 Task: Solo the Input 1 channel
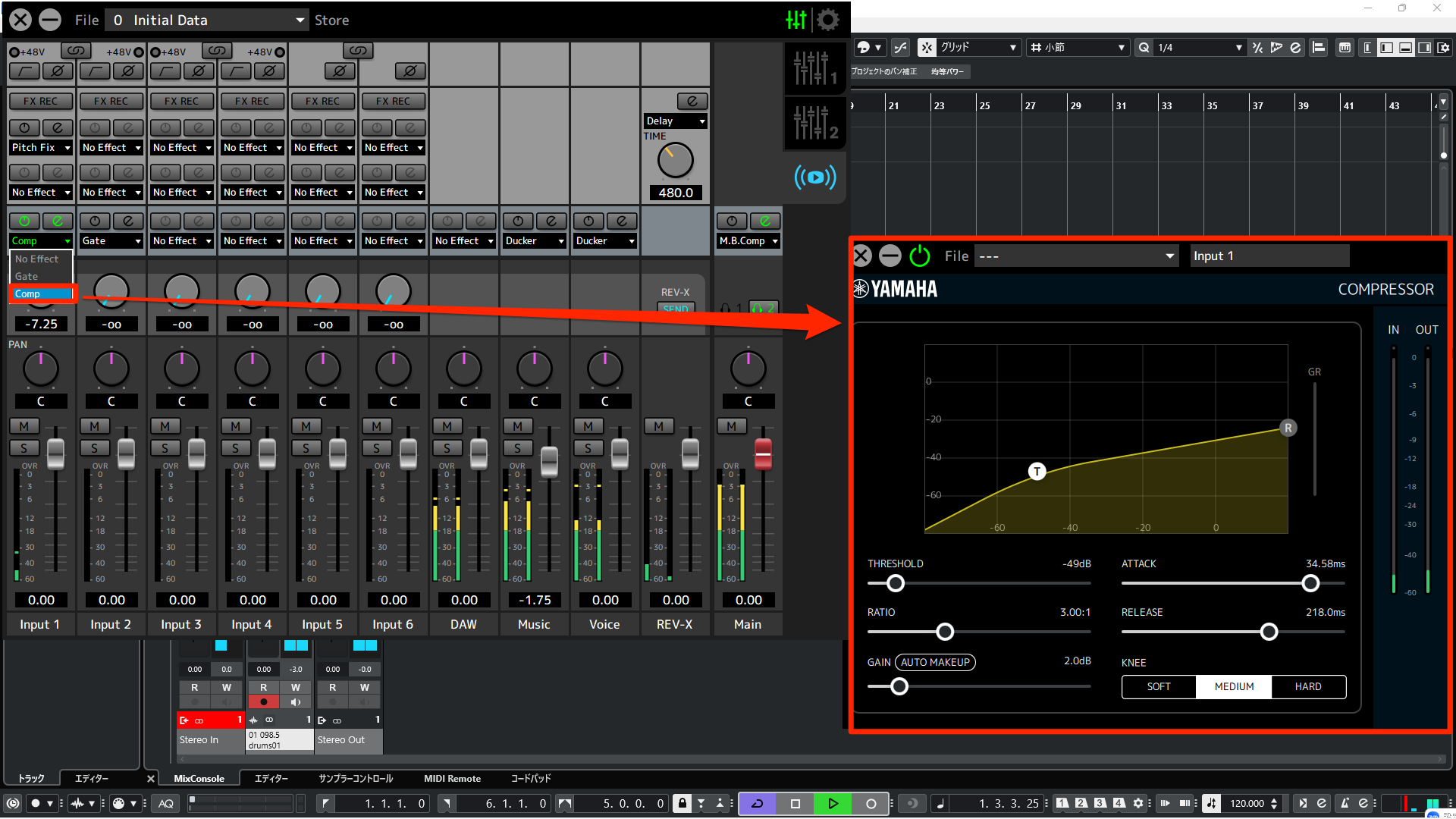click(x=24, y=447)
